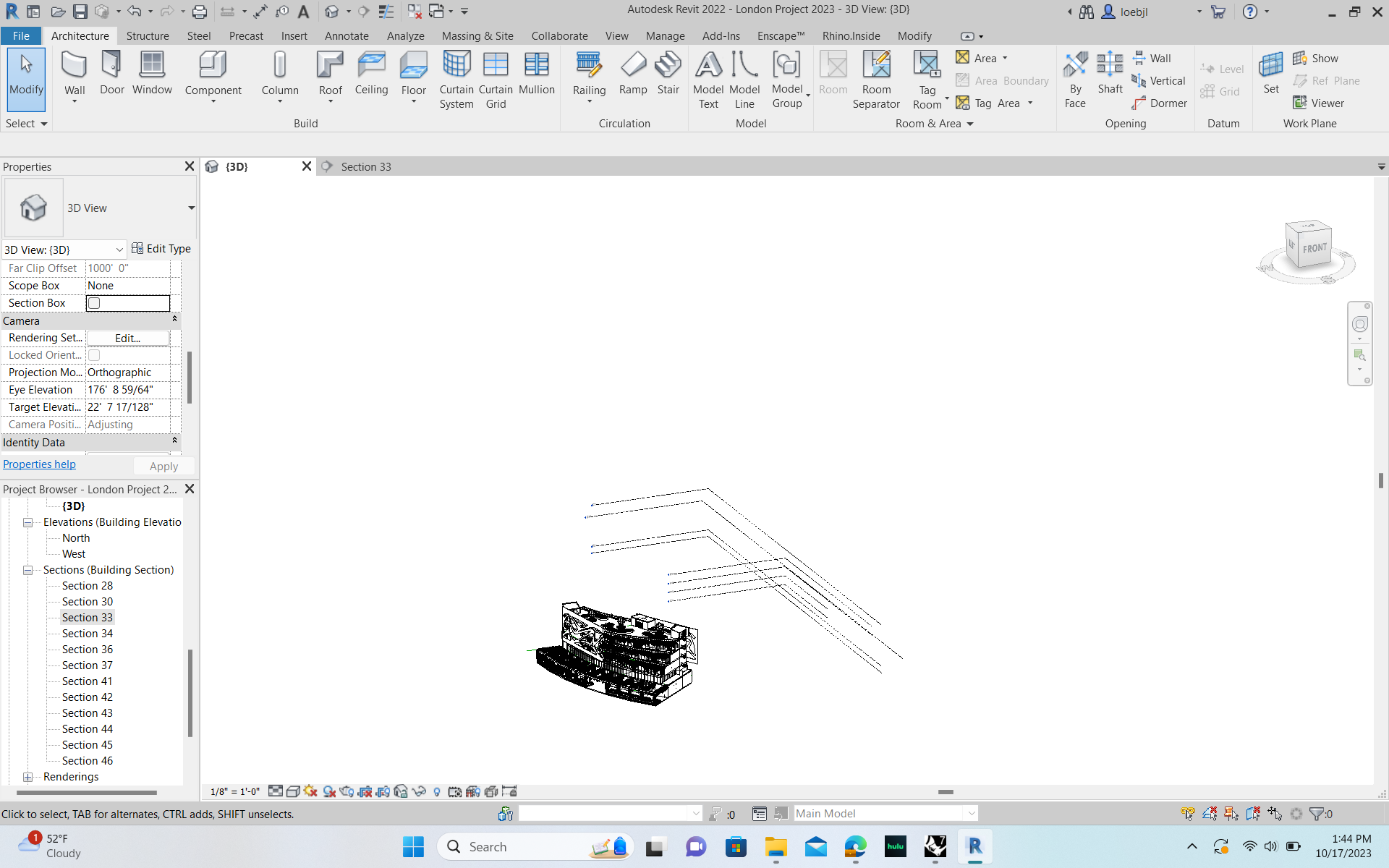Close the Properties palette

click(190, 166)
